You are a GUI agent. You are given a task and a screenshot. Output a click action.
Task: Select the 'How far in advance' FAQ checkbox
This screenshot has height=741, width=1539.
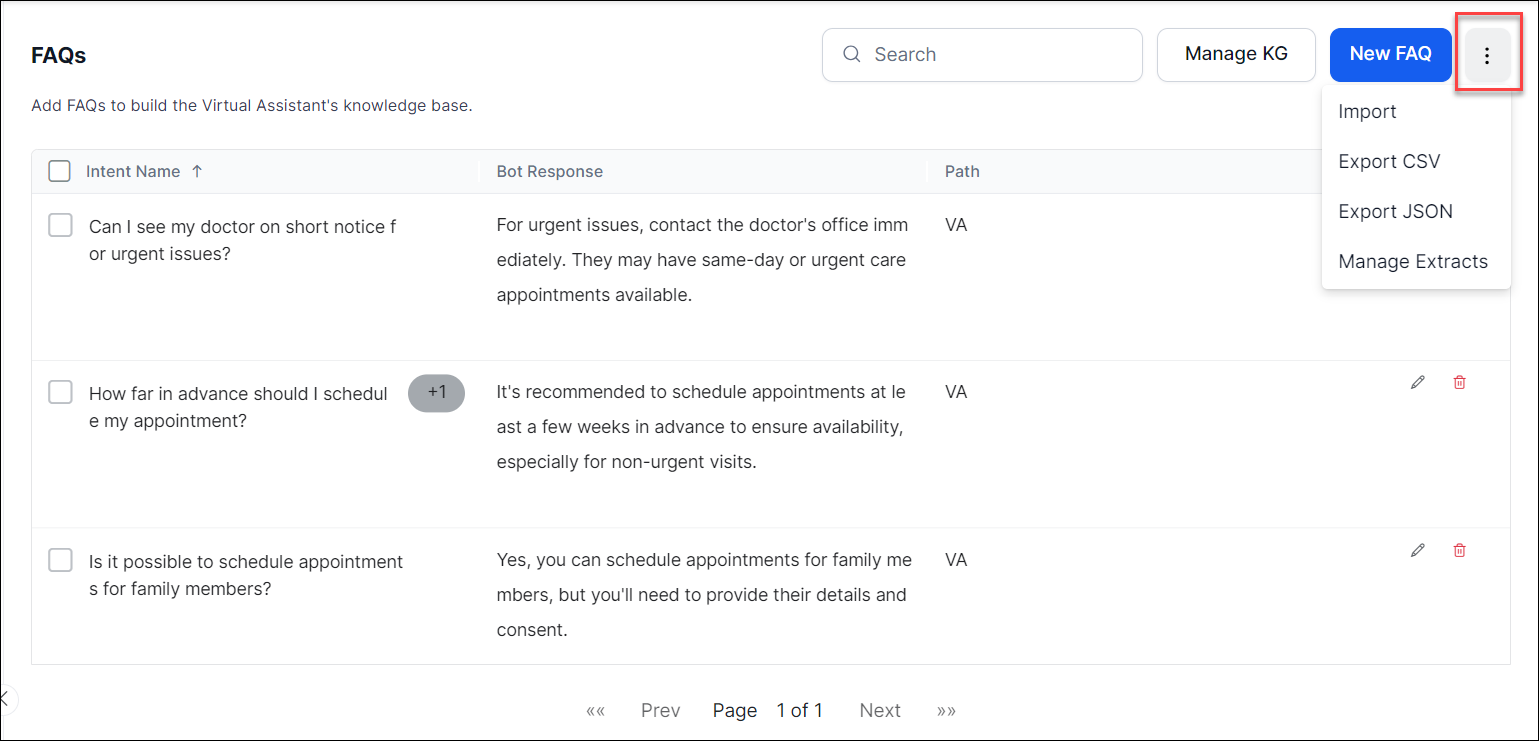(60, 392)
